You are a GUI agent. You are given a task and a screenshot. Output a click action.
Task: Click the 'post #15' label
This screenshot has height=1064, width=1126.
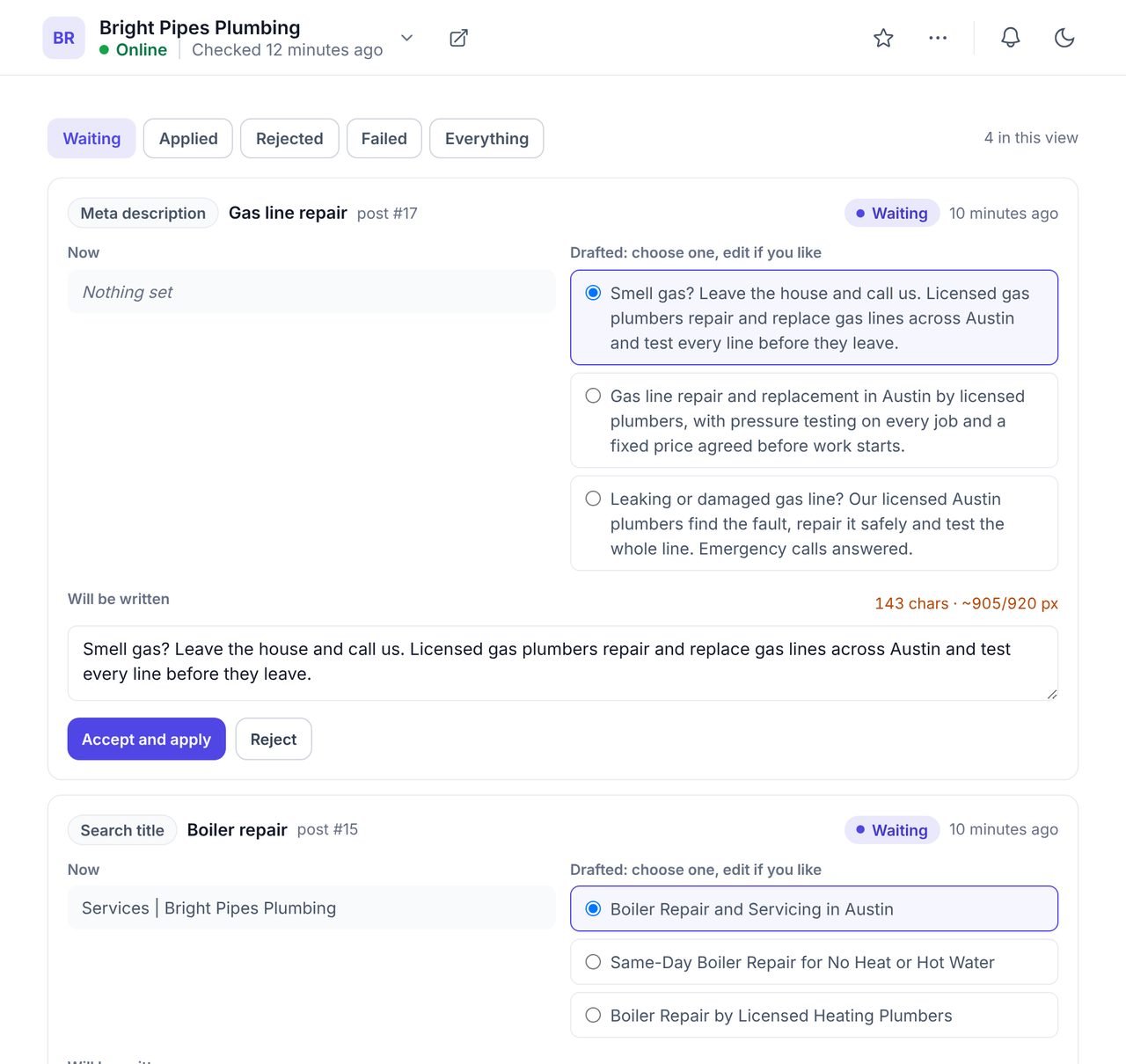[327, 829]
